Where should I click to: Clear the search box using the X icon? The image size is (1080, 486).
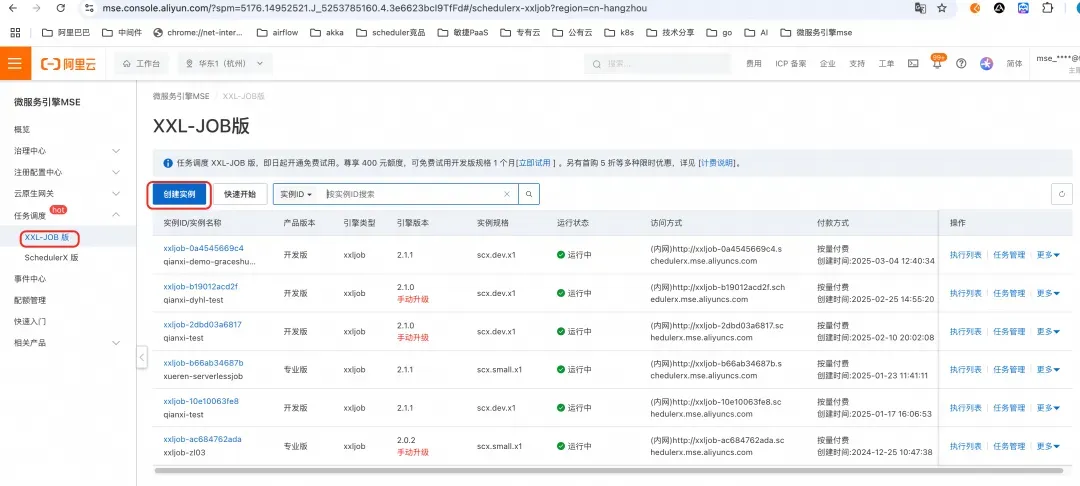click(506, 194)
